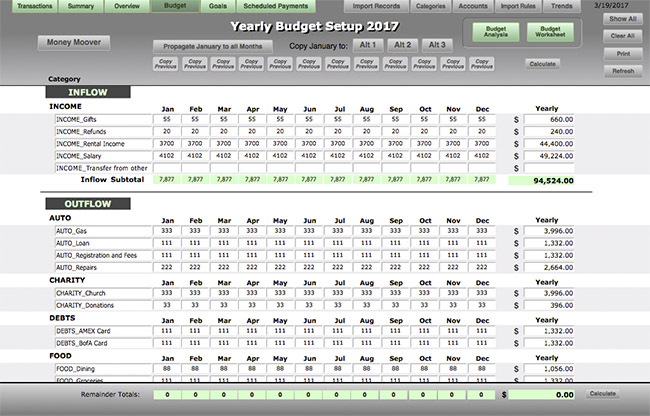Copy January to Alt 1
Viewport: 650px width, 416px height.
click(368, 45)
